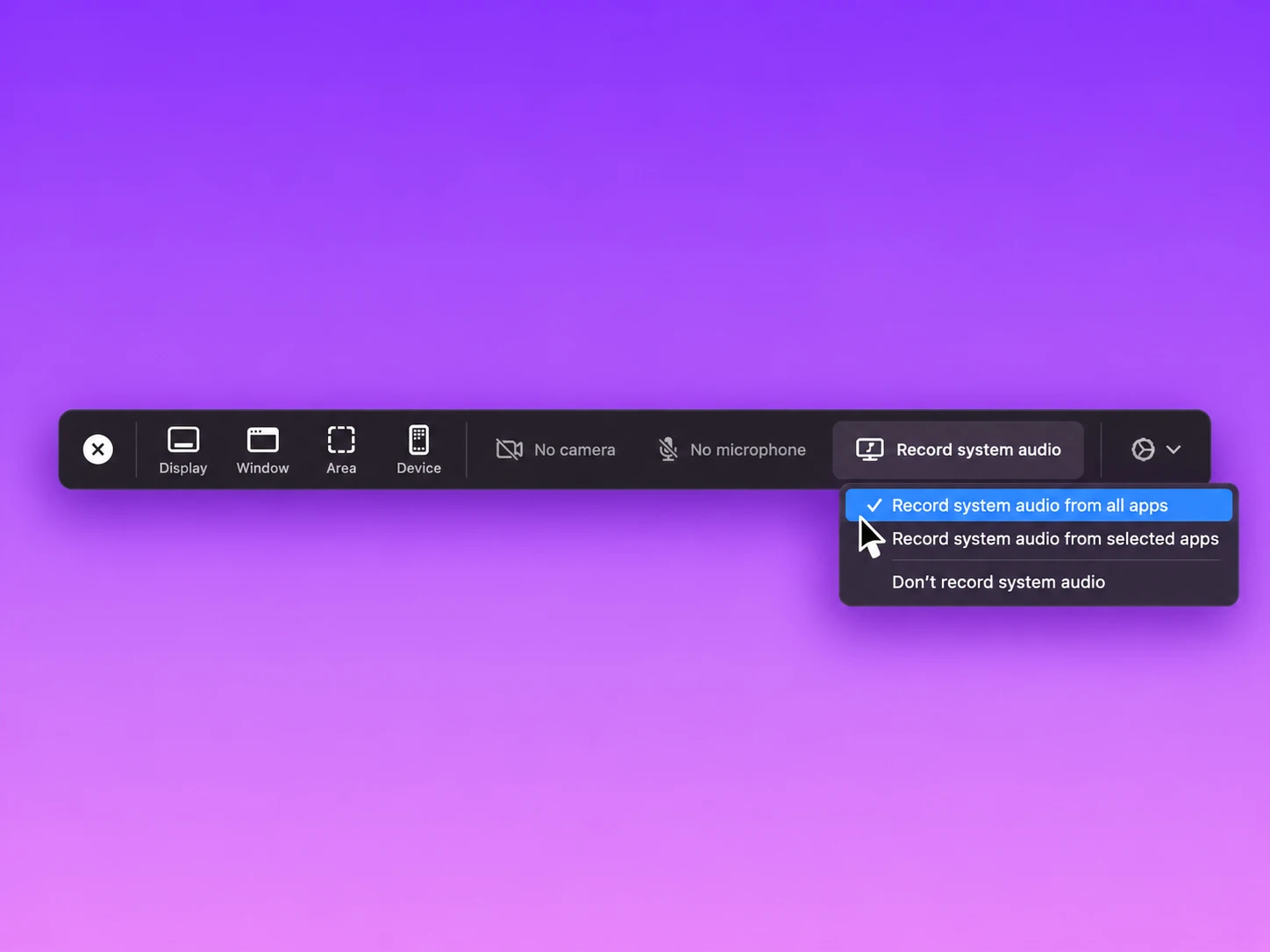1270x952 pixels.
Task: Open the settings icon in the toolbar
Action: (x=1143, y=450)
